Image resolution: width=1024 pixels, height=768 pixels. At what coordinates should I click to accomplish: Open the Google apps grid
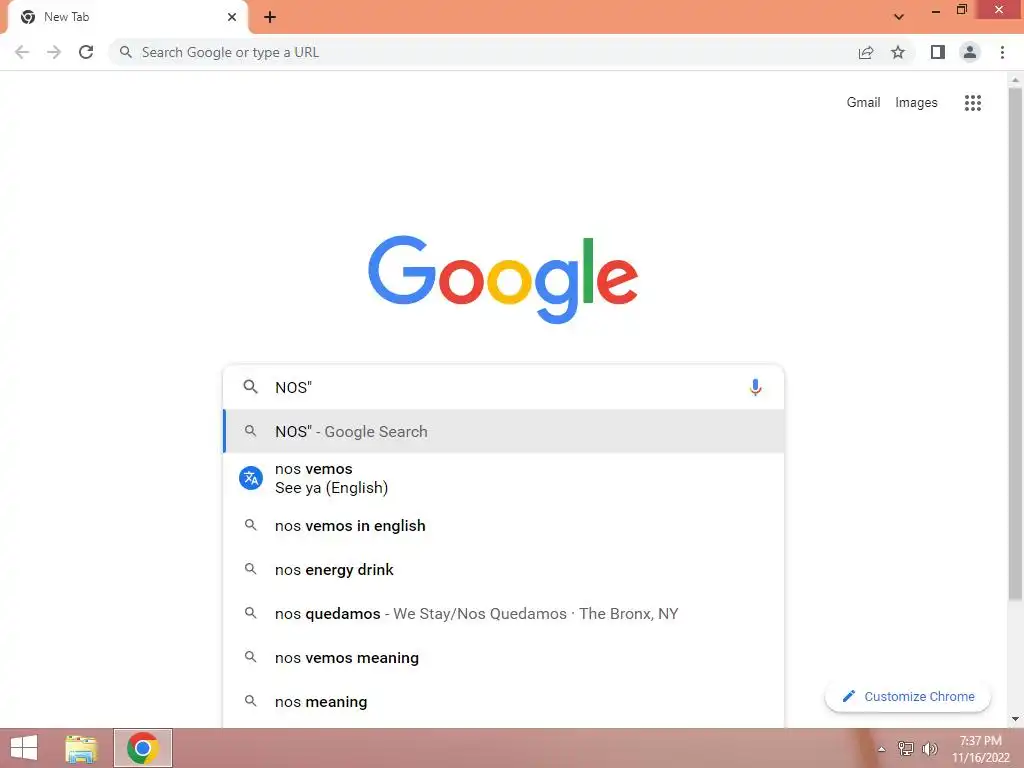pos(972,103)
